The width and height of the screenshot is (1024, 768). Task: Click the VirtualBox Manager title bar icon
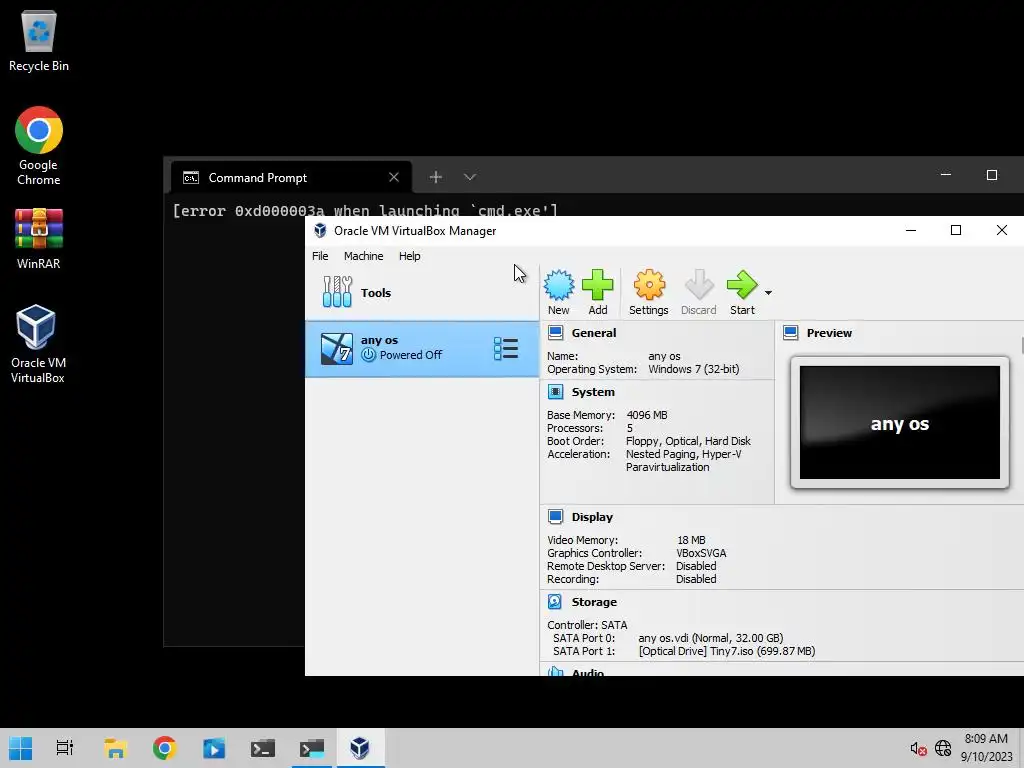(x=320, y=231)
